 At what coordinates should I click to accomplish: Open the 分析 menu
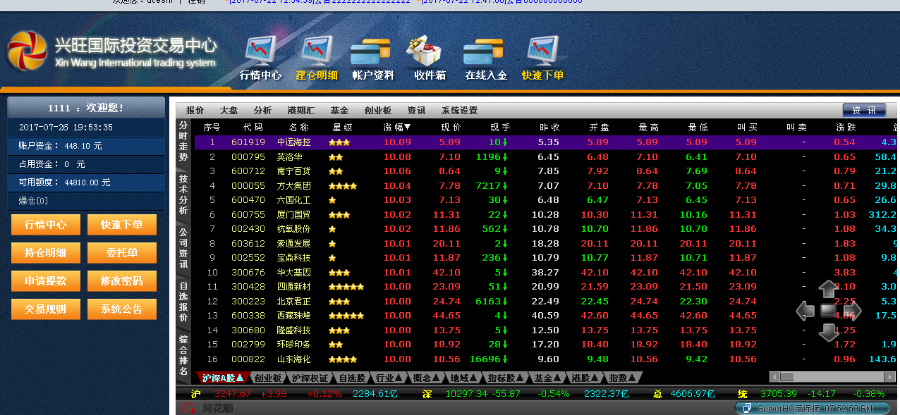point(262,110)
